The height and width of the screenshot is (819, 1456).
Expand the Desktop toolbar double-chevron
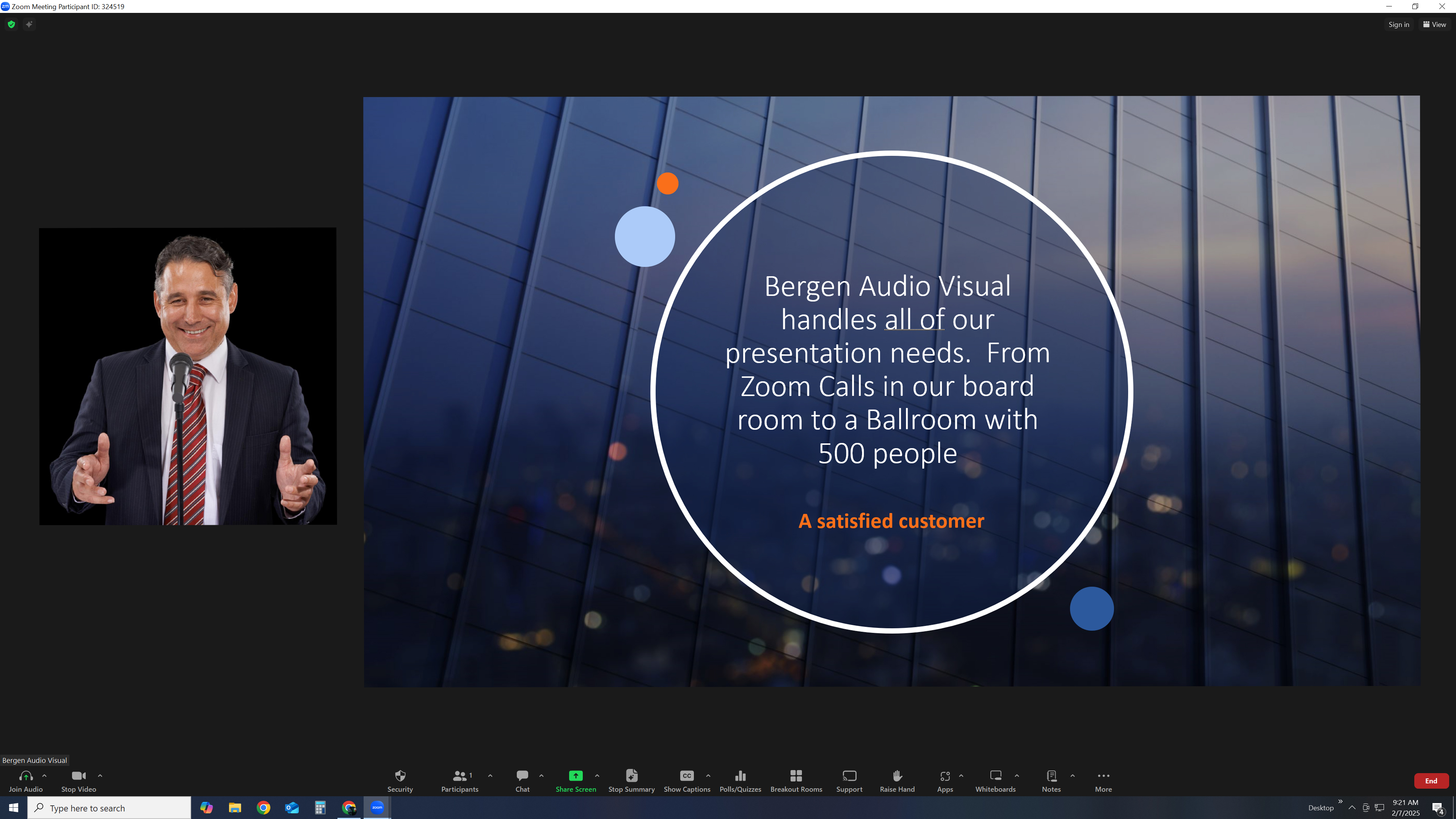click(x=1340, y=802)
